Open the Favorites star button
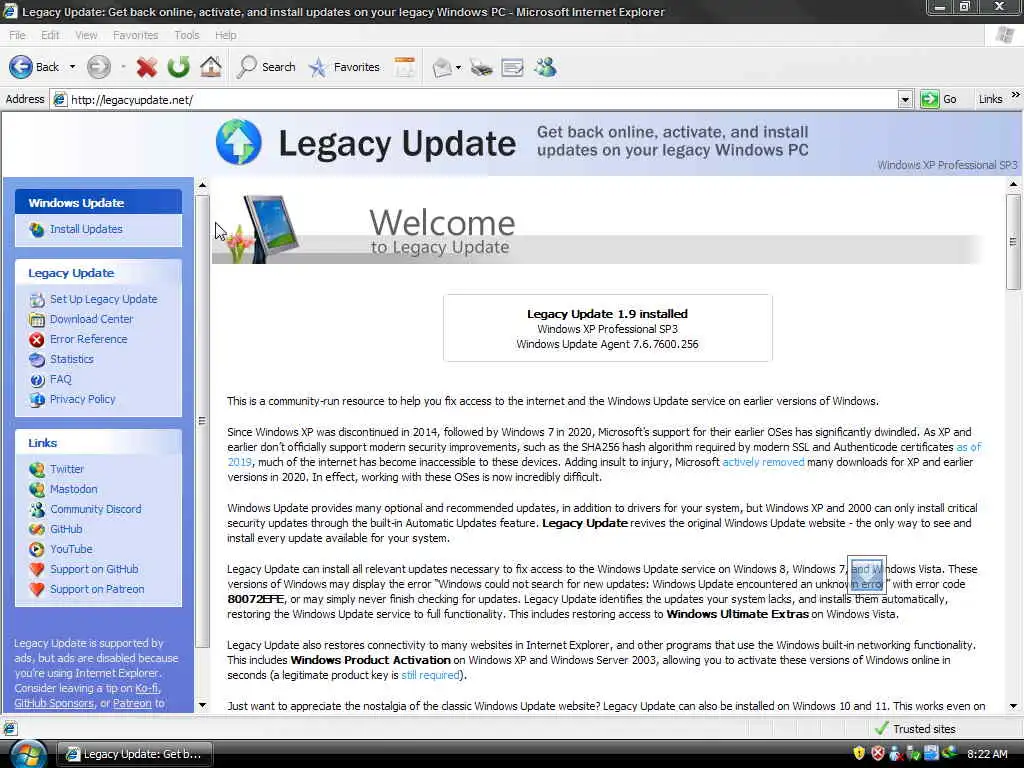This screenshot has height=768, width=1024. (344, 67)
